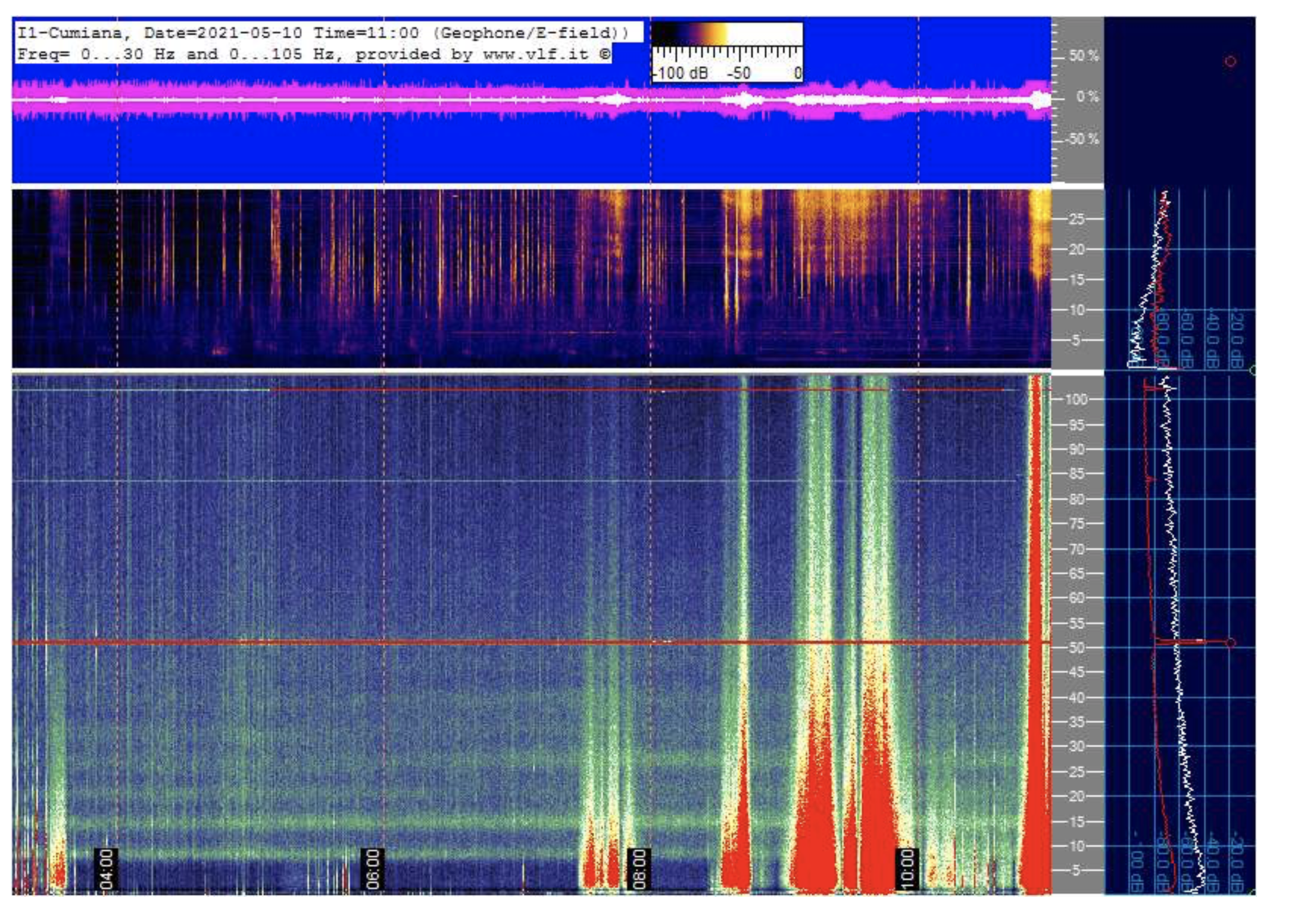Click the white zero line of the magenta amplitude waveform
Viewport: 1295px width, 924px height.
click(x=532, y=99)
